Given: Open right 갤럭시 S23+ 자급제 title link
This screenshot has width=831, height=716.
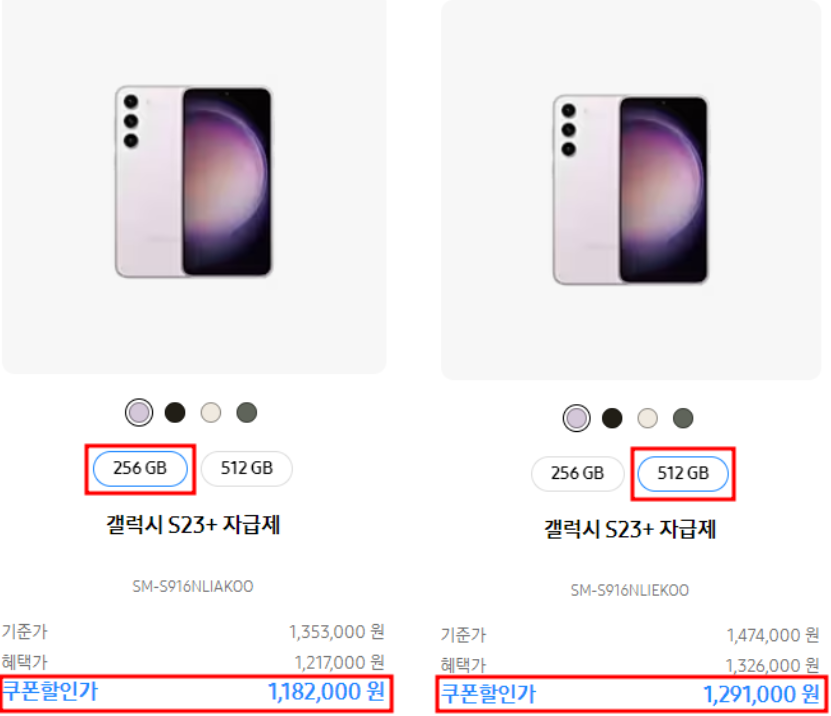Looking at the screenshot, I should coord(630,529).
